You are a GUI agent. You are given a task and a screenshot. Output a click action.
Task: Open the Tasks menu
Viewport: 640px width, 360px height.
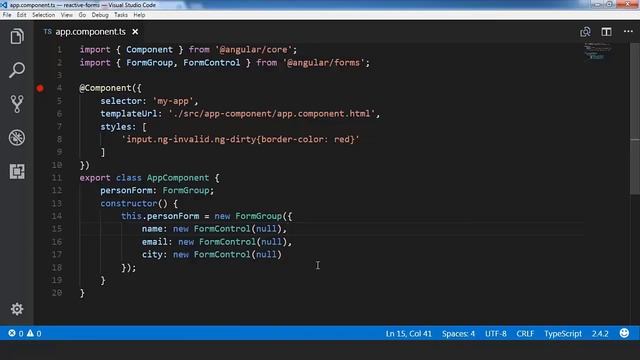point(121,15)
